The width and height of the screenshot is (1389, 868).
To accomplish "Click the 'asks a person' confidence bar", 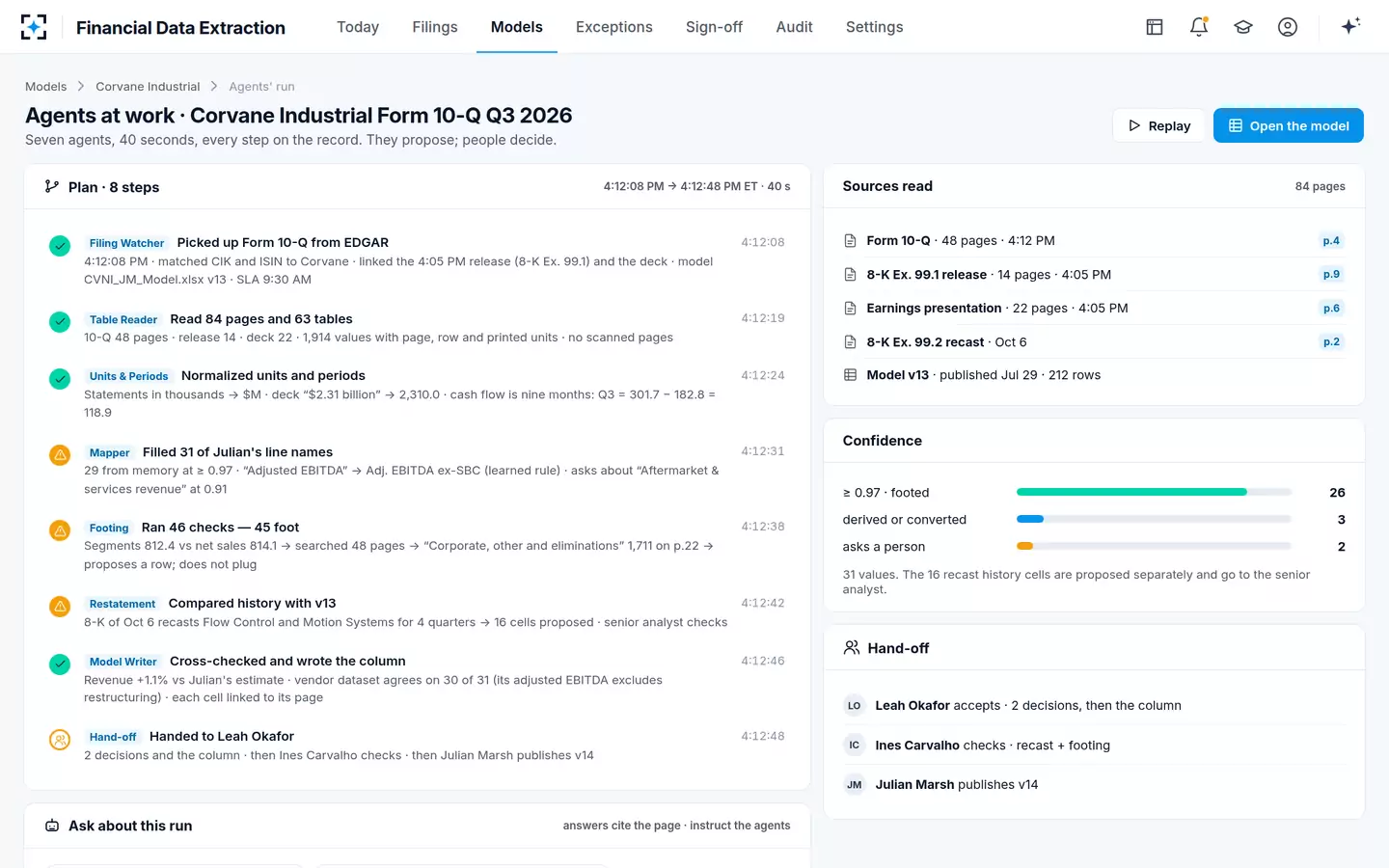I will click(1154, 546).
